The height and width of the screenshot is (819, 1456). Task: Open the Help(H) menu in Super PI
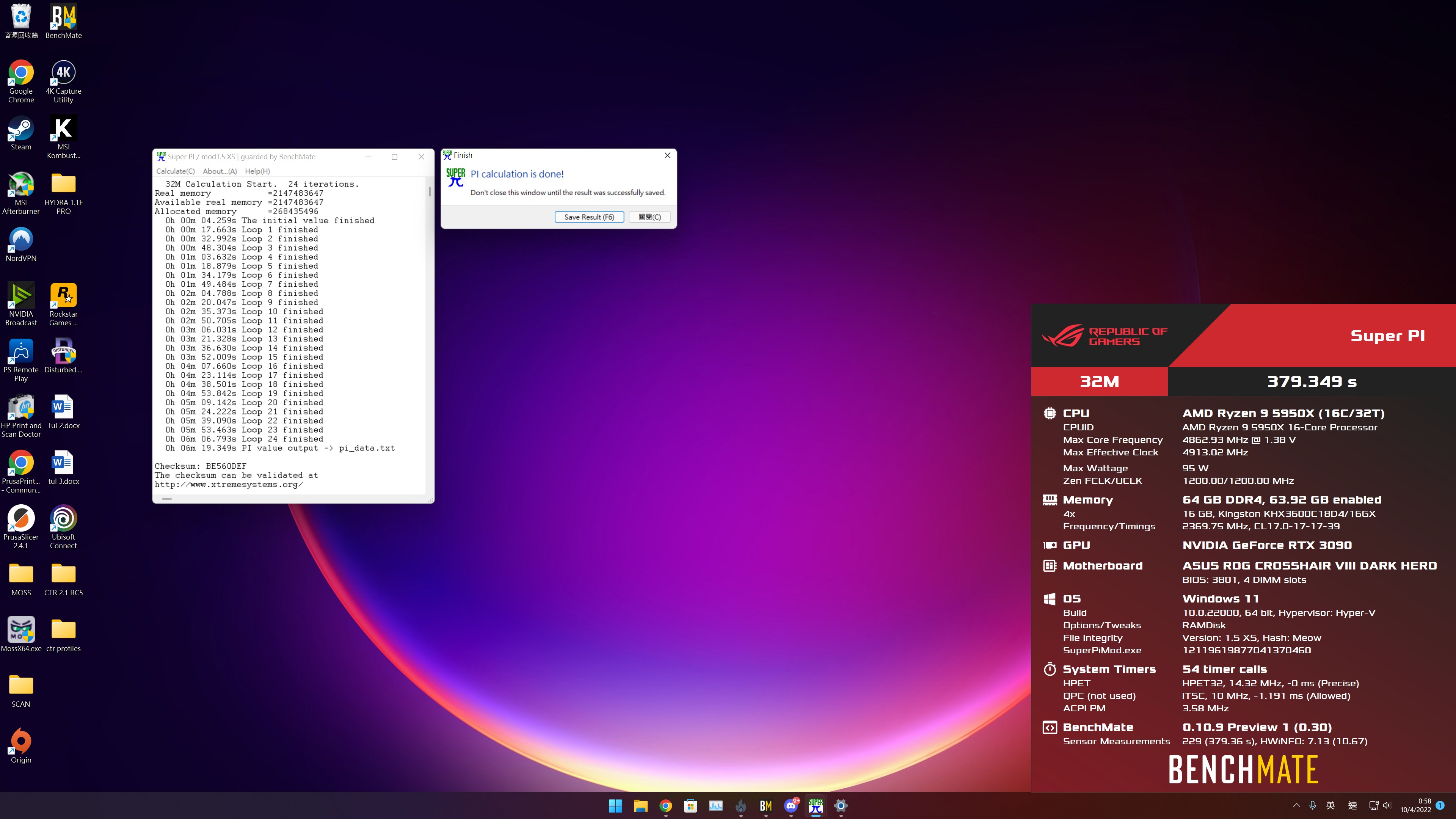(257, 171)
